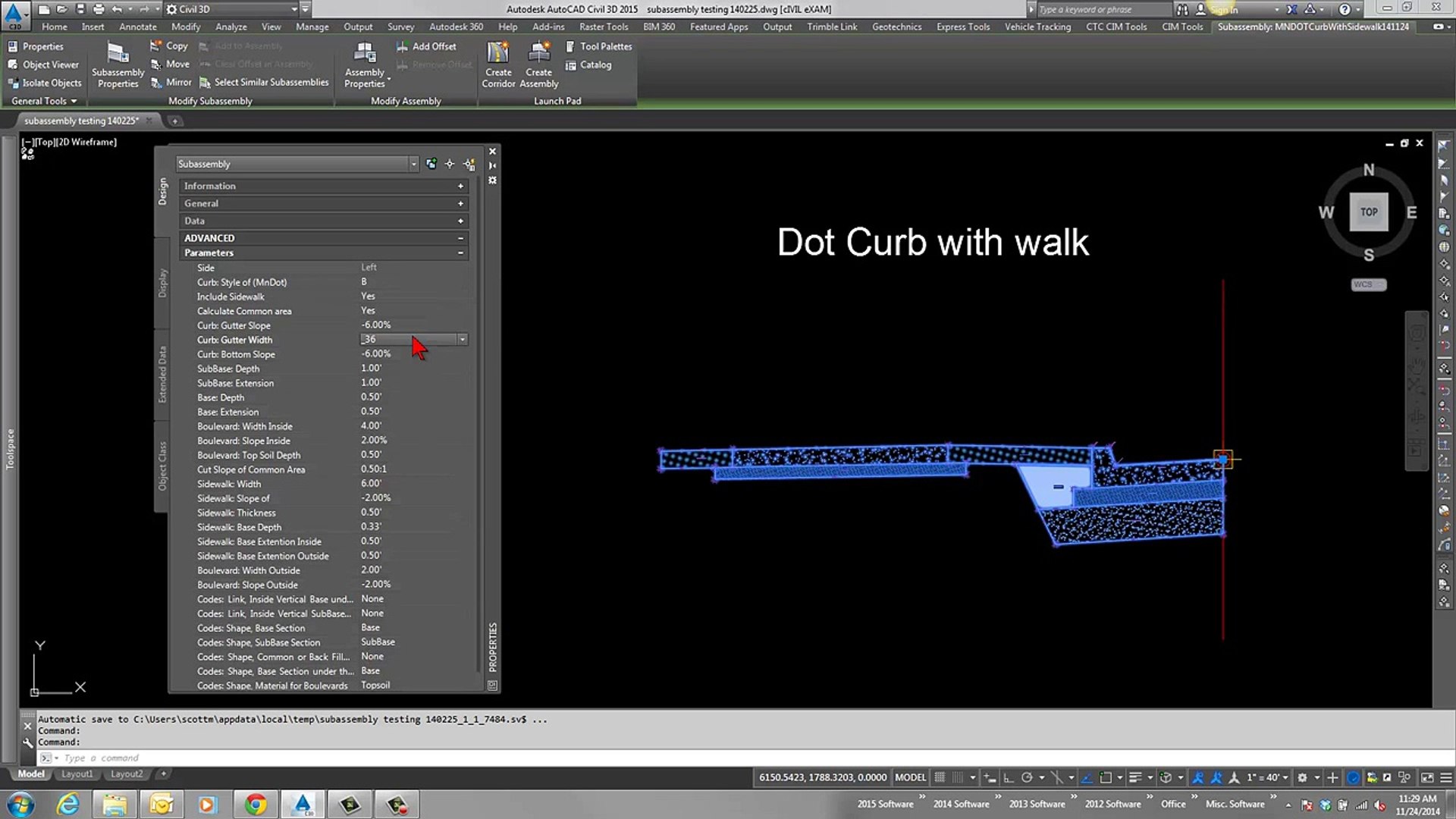The width and height of the screenshot is (1456, 819).
Task: Open the Subassembly object type dropdown
Action: click(x=413, y=165)
